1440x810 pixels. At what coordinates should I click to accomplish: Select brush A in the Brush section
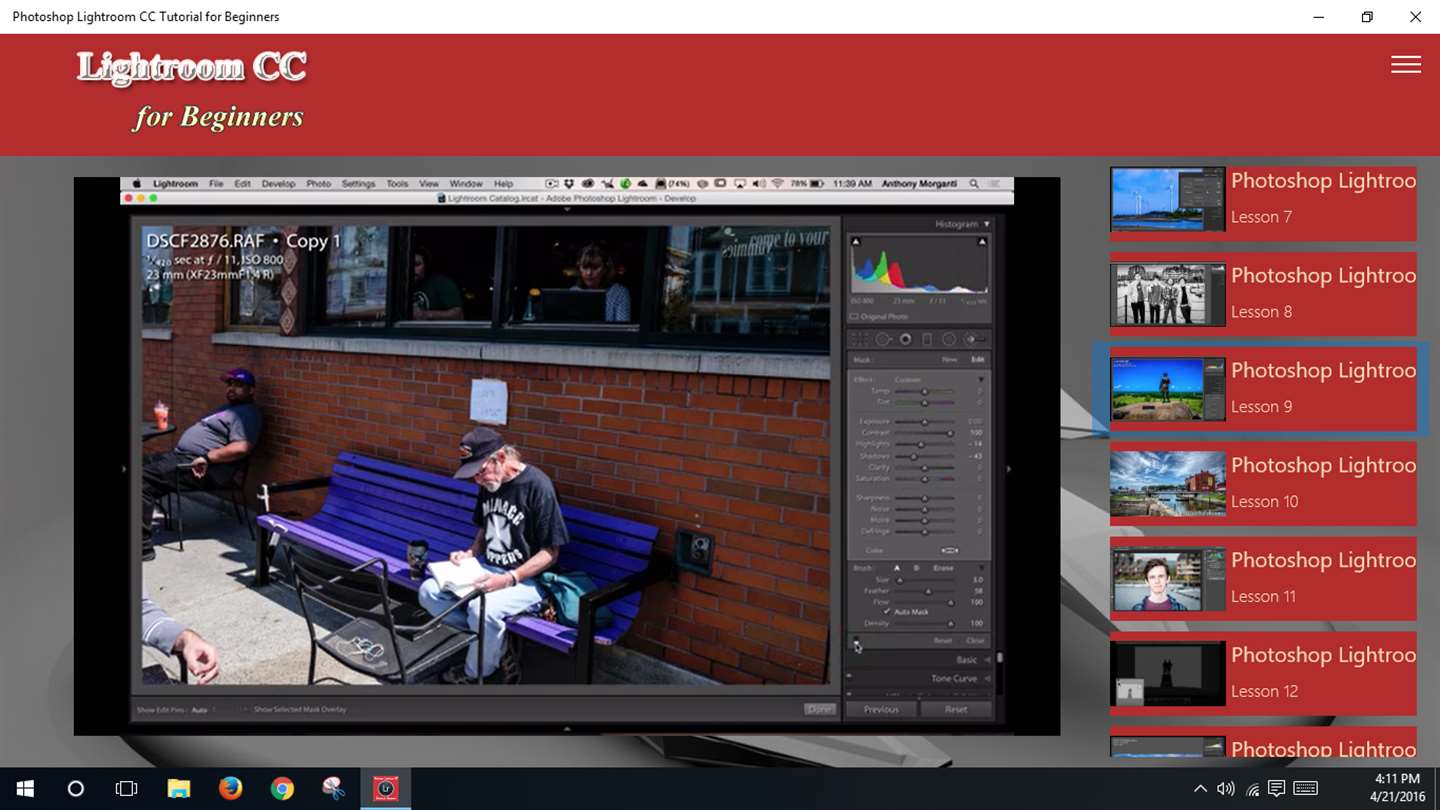coord(897,568)
